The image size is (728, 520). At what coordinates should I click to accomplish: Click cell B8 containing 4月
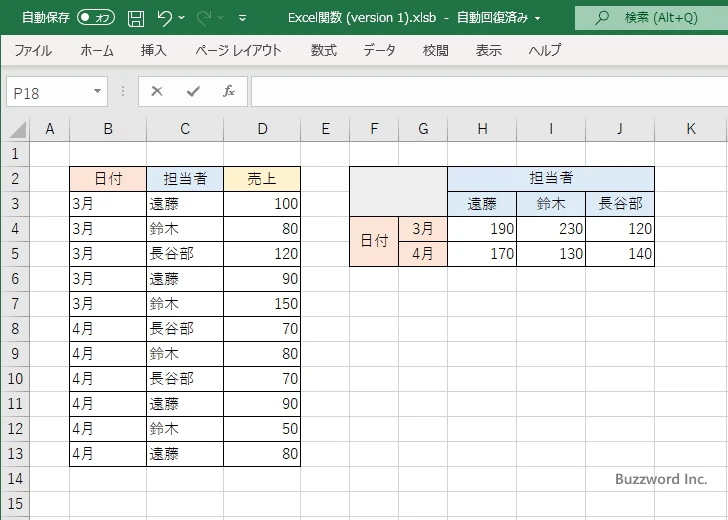pyautogui.click(x=108, y=329)
